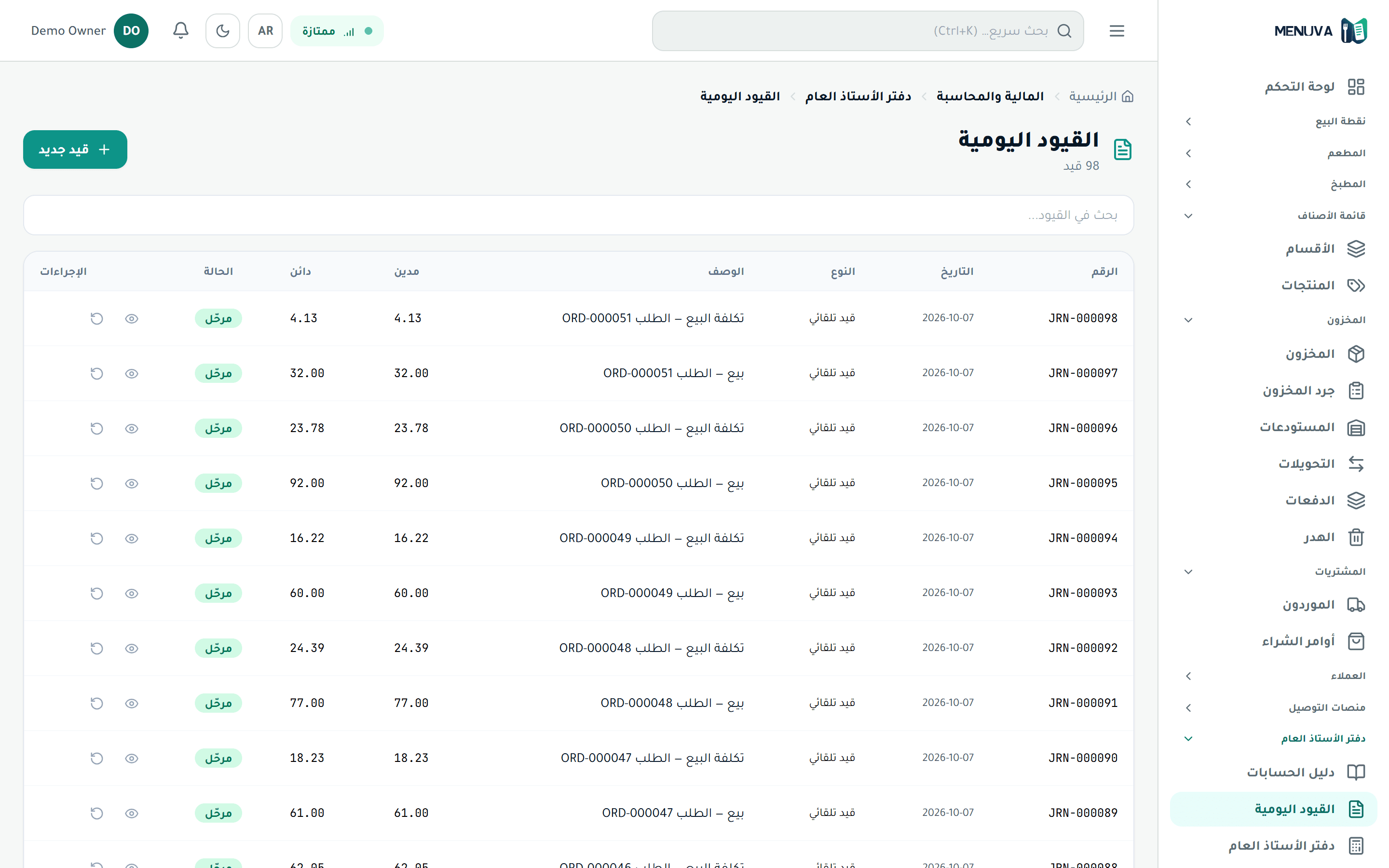
Task: Click the المستودعات warehouse icon
Action: click(x=1356, y=428)
